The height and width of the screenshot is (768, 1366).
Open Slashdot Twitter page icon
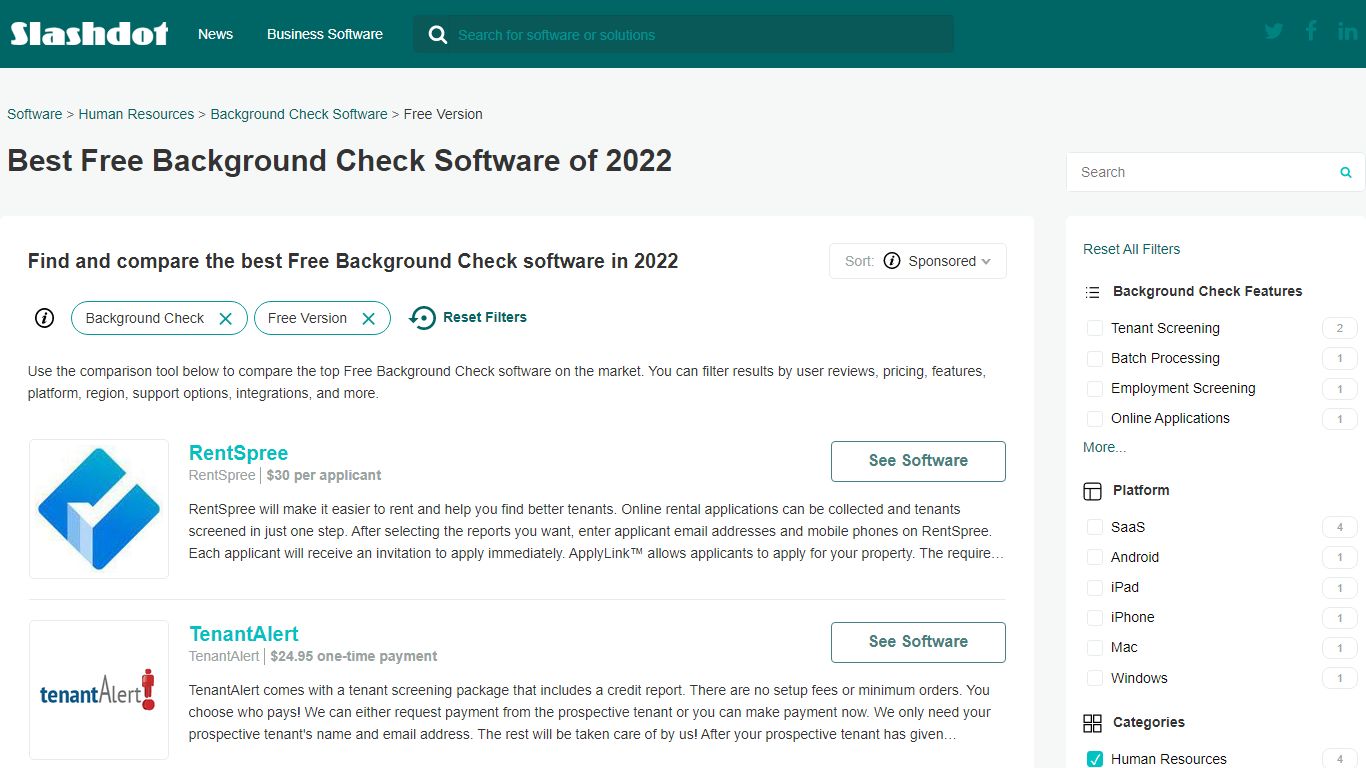click(1273, 31)
